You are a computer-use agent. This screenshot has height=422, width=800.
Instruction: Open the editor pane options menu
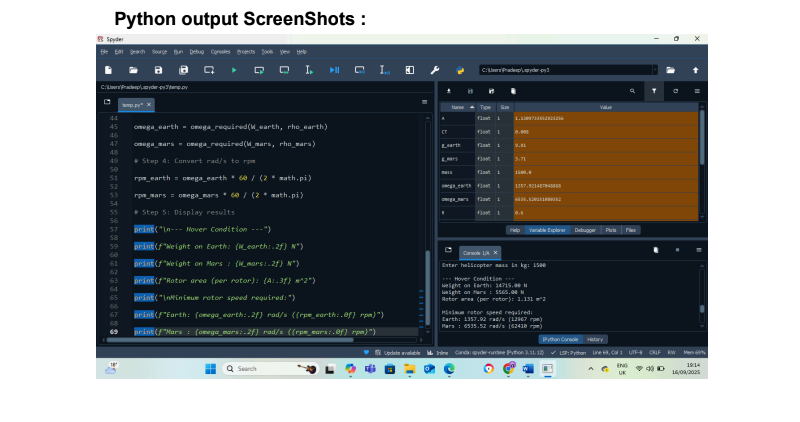click(x=424, y=102)
